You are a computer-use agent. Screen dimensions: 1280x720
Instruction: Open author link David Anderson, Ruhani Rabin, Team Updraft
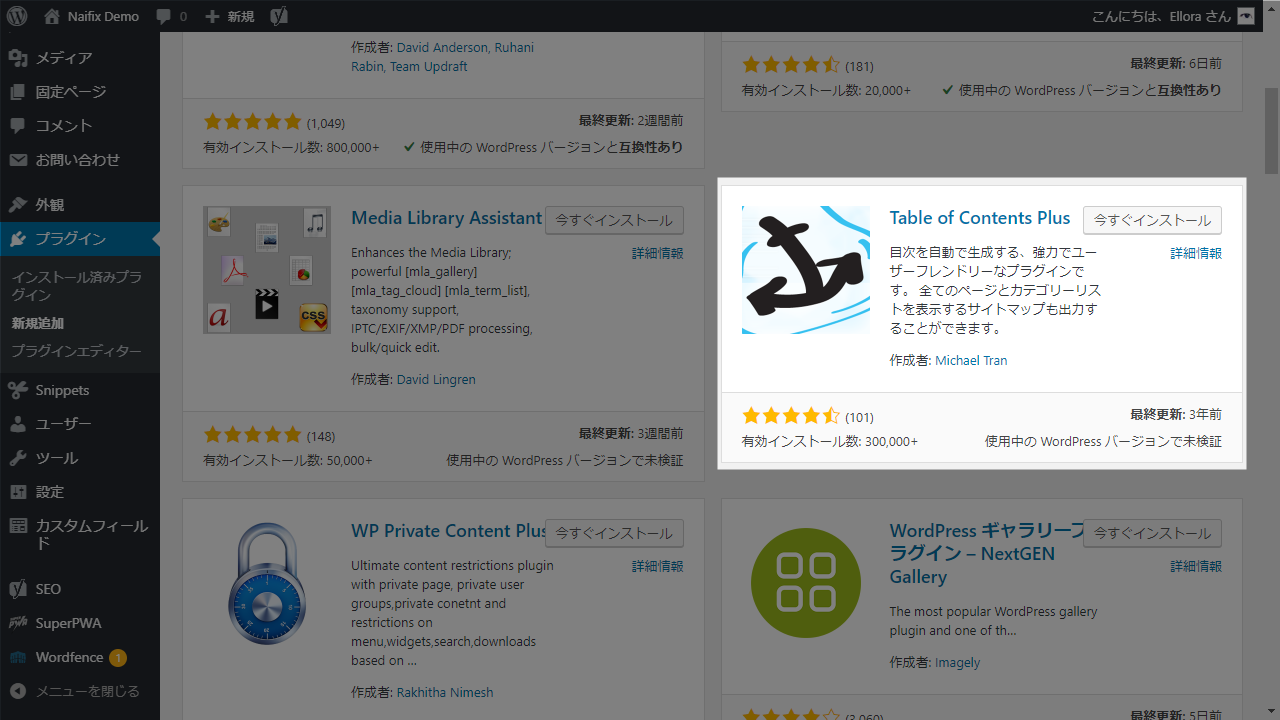[442, 57]
